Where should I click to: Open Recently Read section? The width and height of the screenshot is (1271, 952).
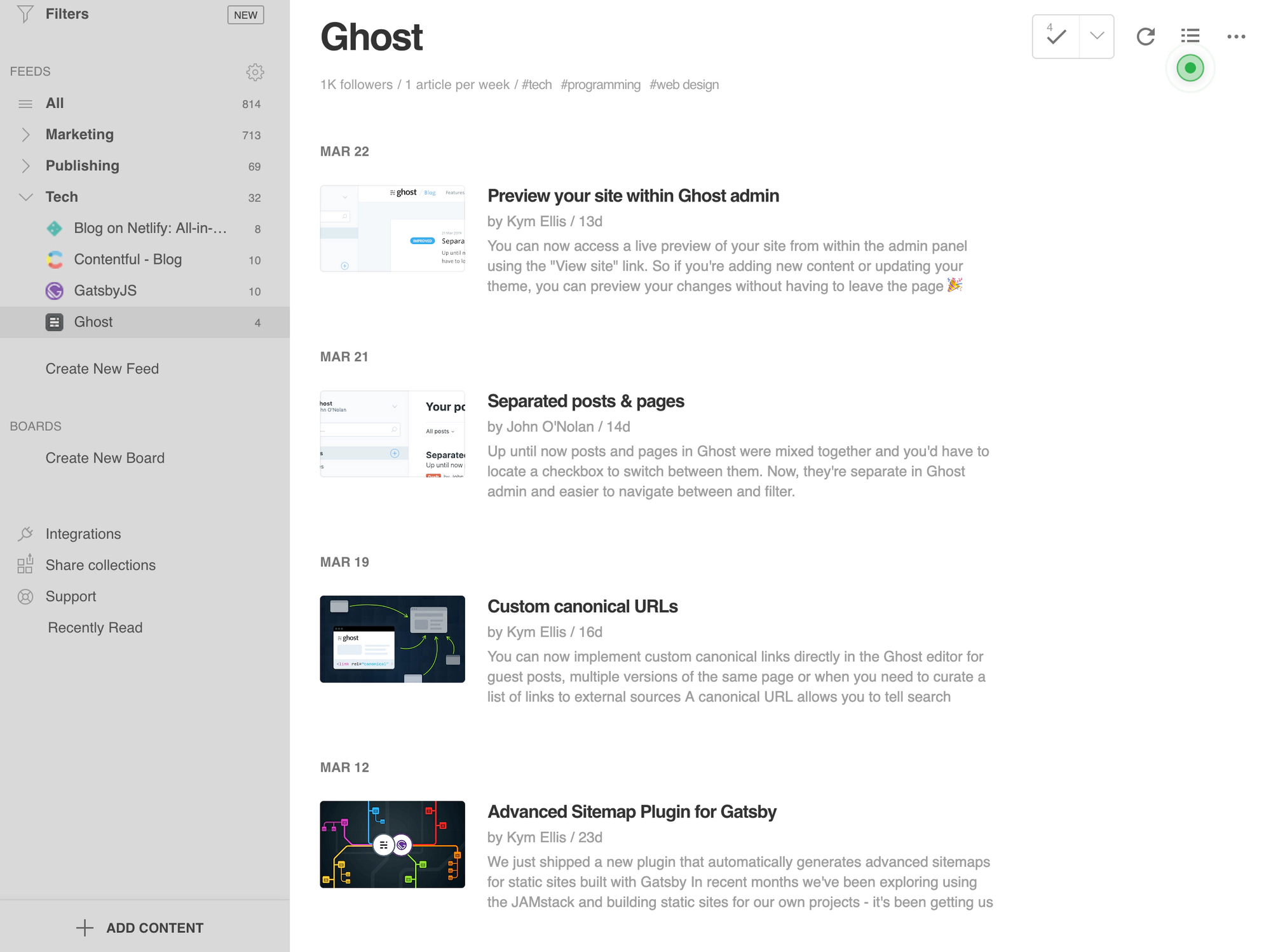(95, 628)
